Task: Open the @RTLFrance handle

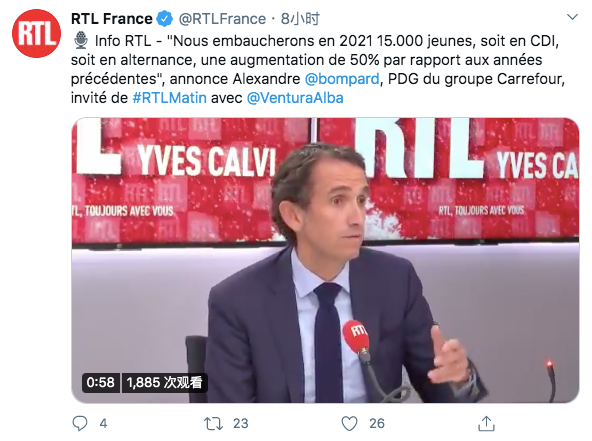Action: 222,19
